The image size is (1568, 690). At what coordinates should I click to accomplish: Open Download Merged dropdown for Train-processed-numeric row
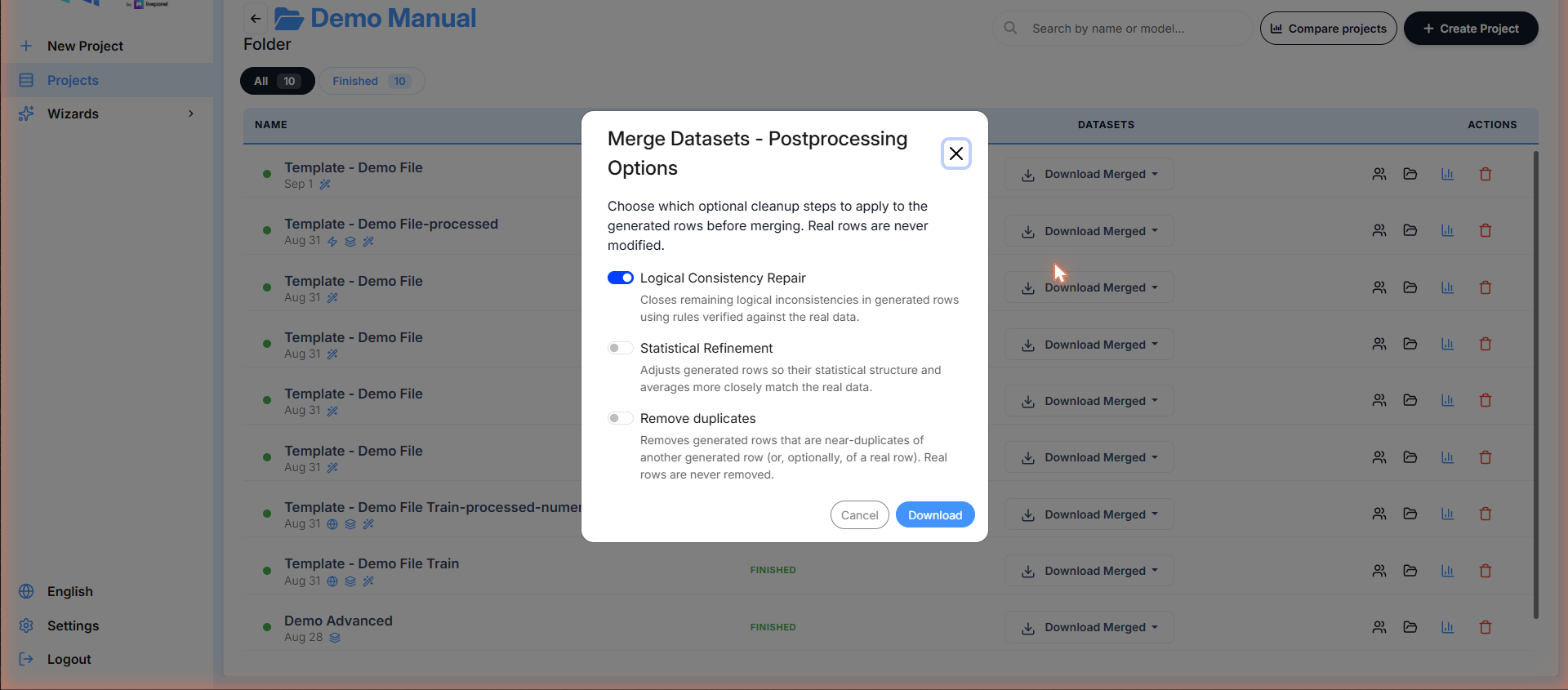1089,514
